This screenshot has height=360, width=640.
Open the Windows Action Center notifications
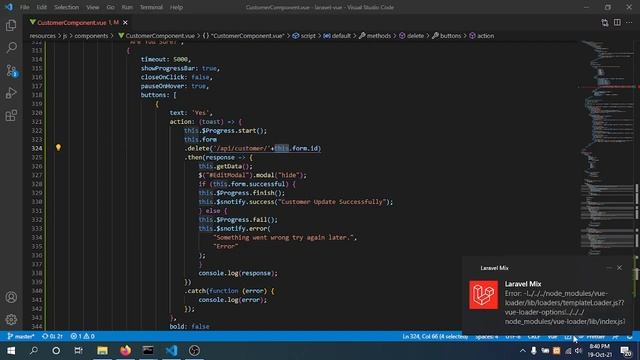pyautogui.click(x=626, y=351)
